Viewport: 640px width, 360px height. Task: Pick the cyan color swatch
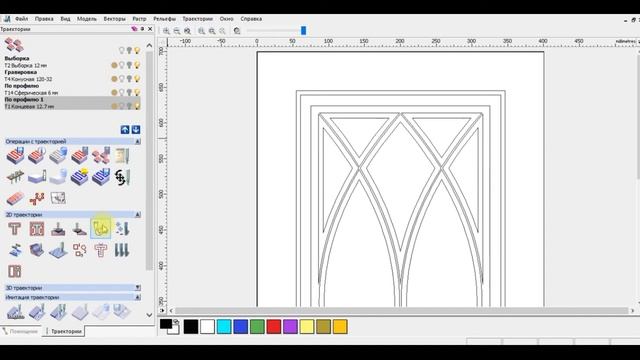224,327
